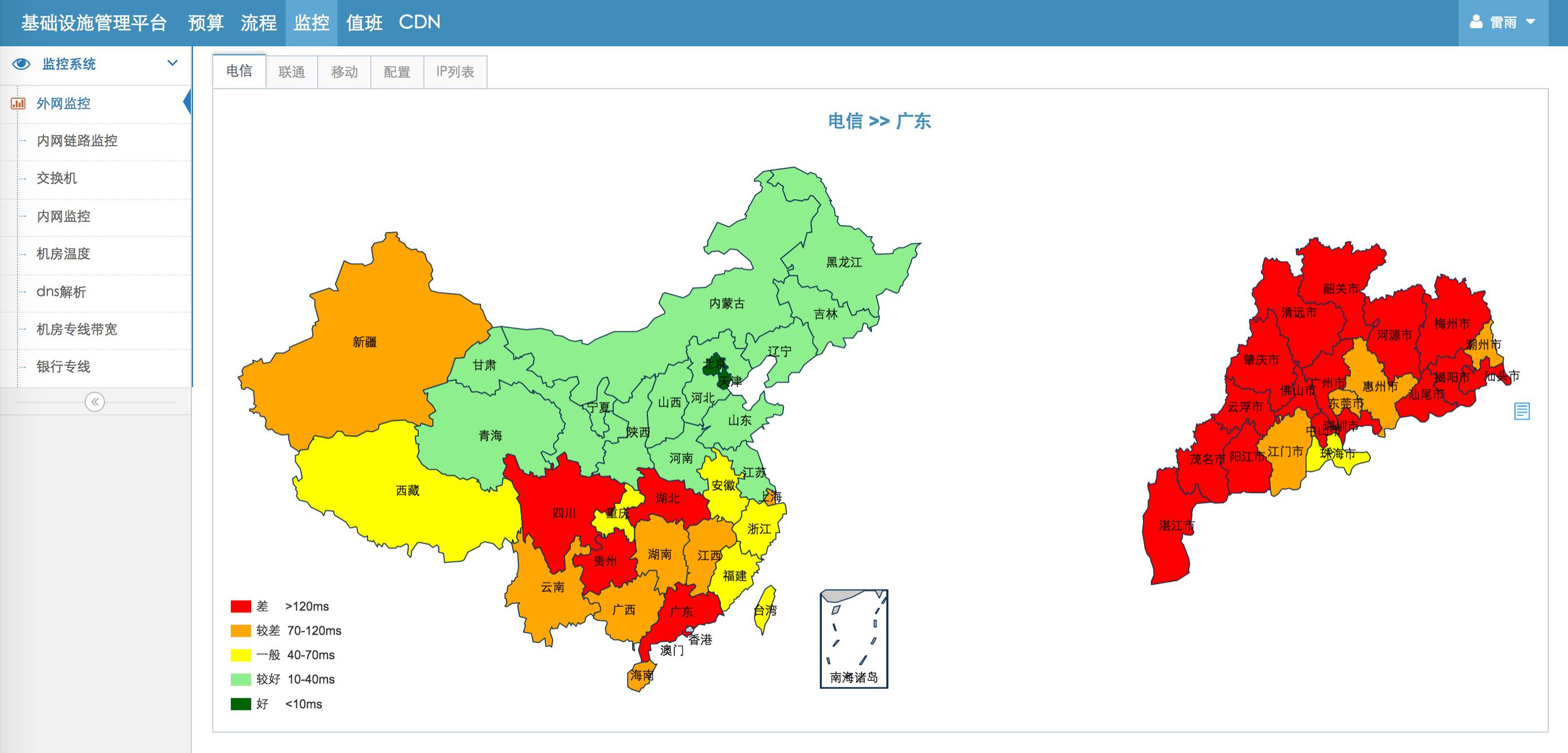
Task: Select the 配置 tab
Action: [x=397, y=72]
